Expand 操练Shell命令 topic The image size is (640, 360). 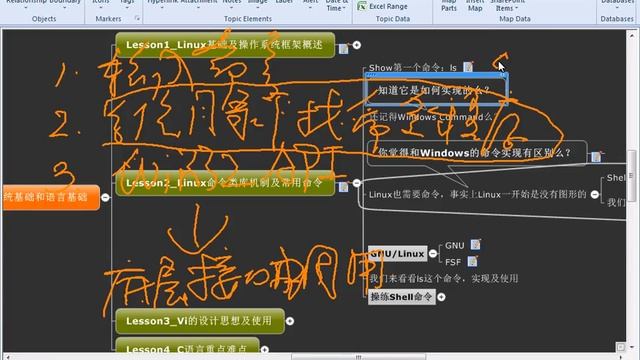point(441,297)
